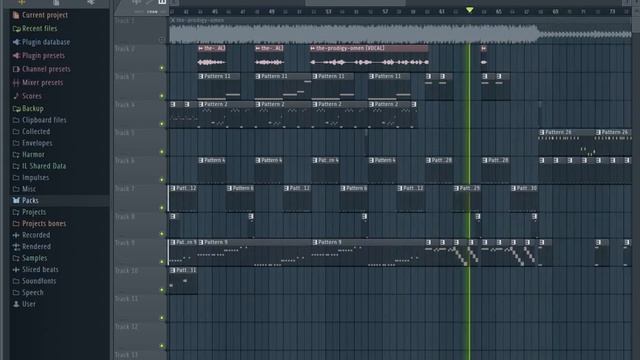Open the Track 1 the-prodigy-omen clip menu
640x360 pixels.
(173, 20)
